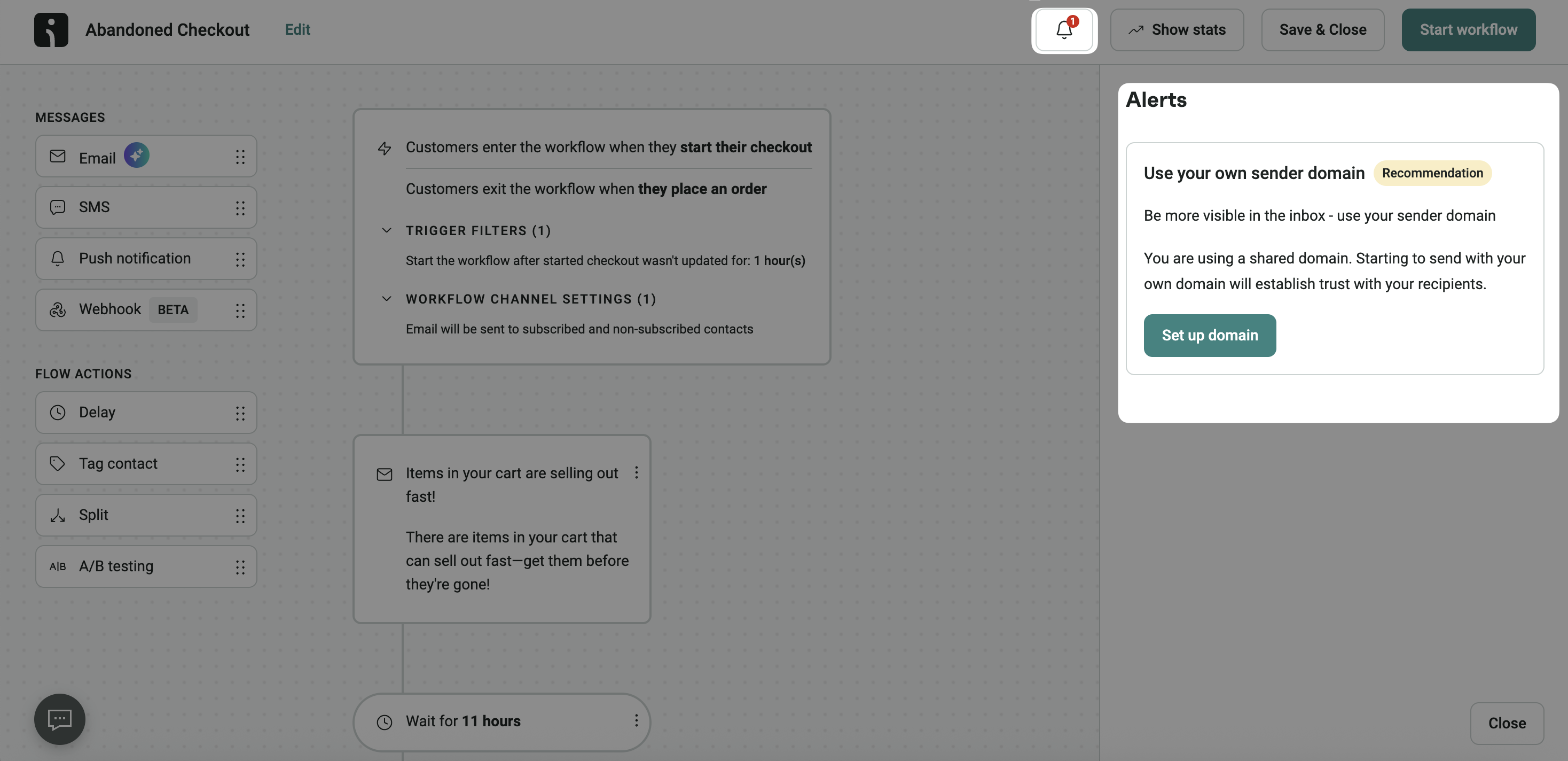Select the Tag contact action
Viewport: 1568px width, 761px height.
(118, 464)
